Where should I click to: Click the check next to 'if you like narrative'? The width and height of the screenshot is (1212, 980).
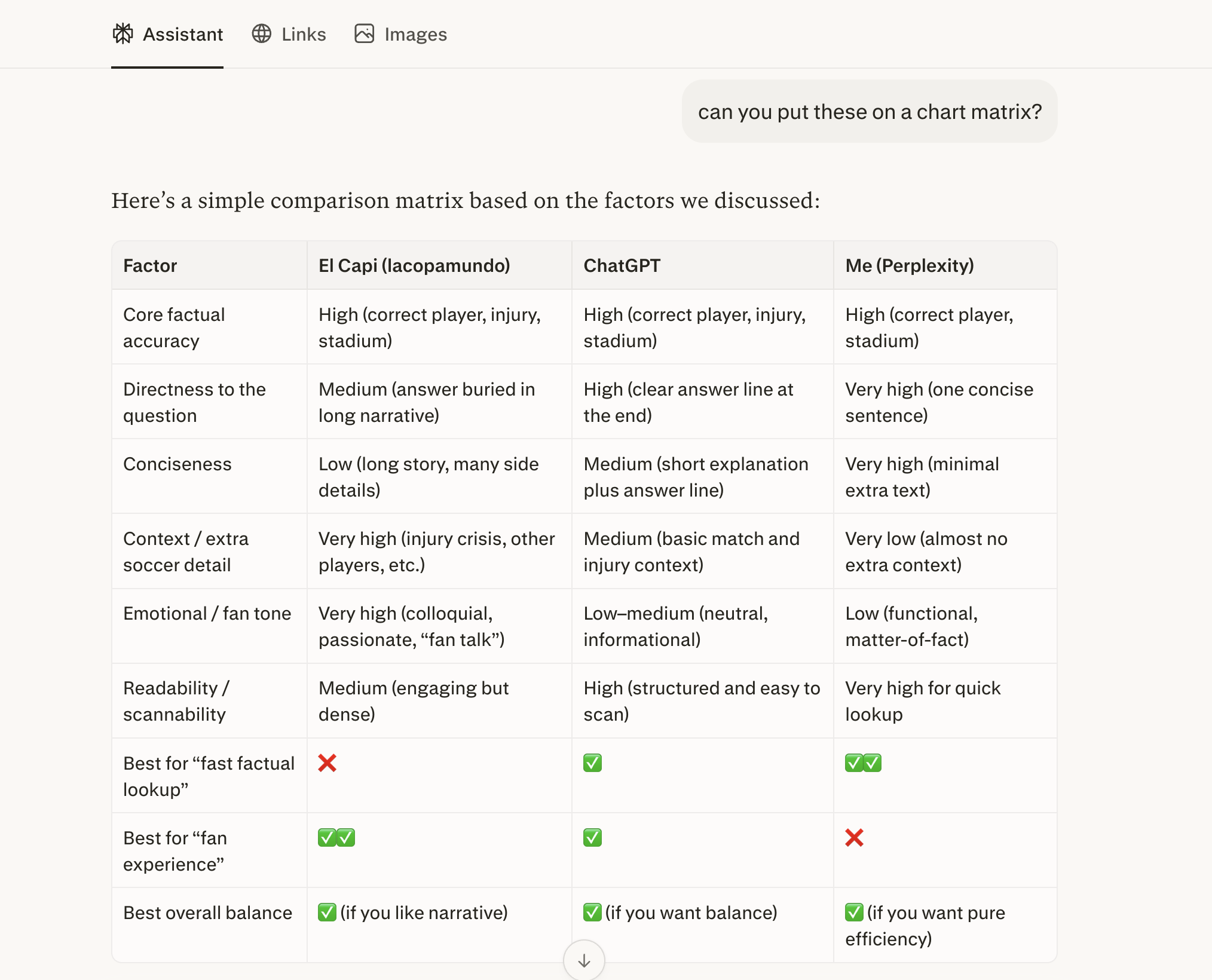coord(327,912)
